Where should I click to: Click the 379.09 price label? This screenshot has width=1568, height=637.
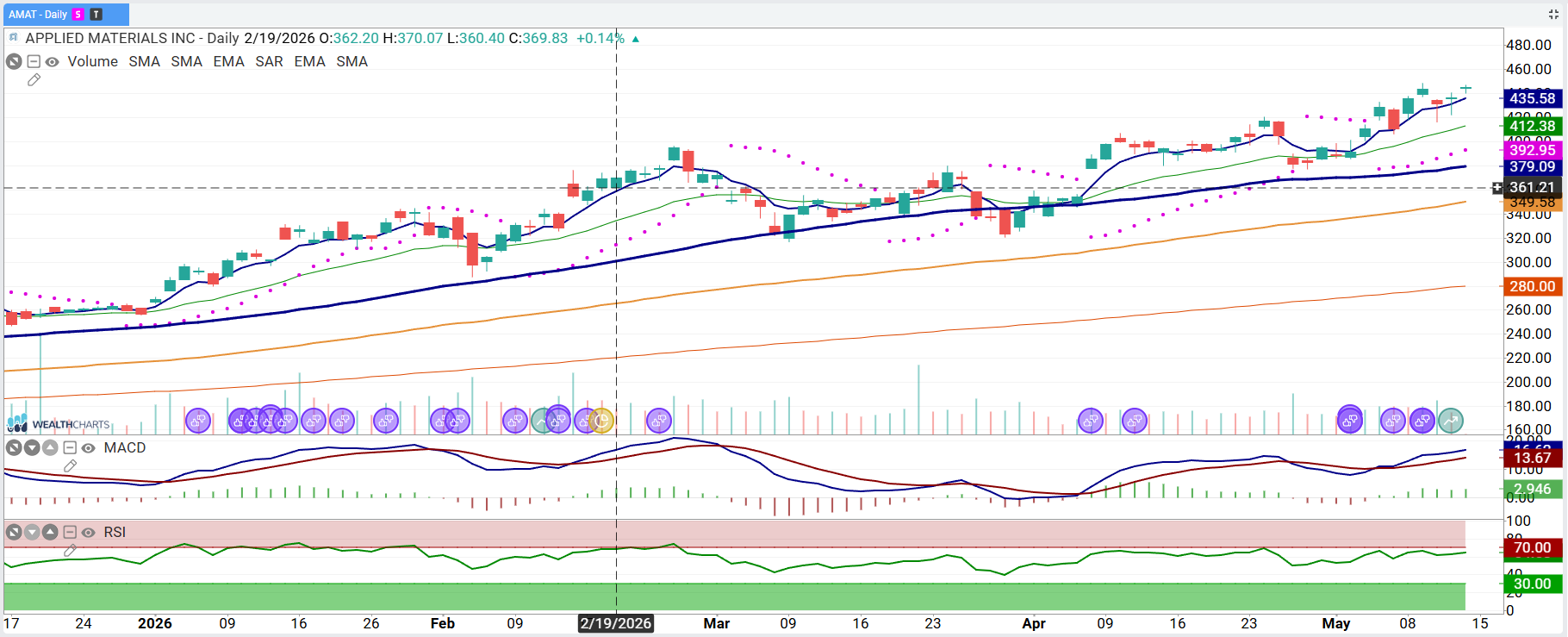pyautogui.click(x=1533, y=166)
